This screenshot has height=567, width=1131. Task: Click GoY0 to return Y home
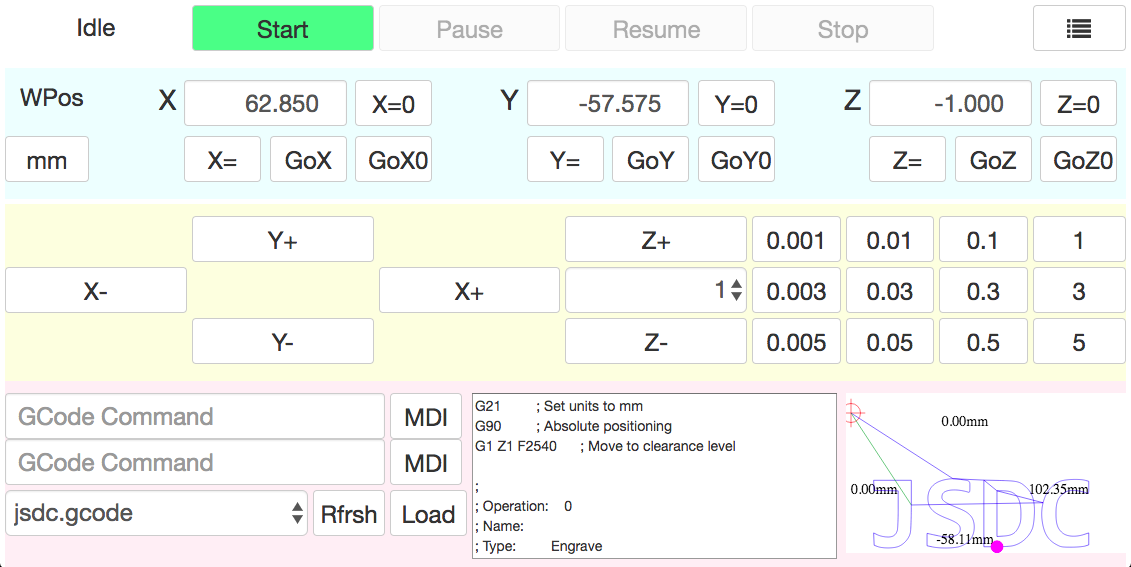pyautogui.click(x=736, y=159)
